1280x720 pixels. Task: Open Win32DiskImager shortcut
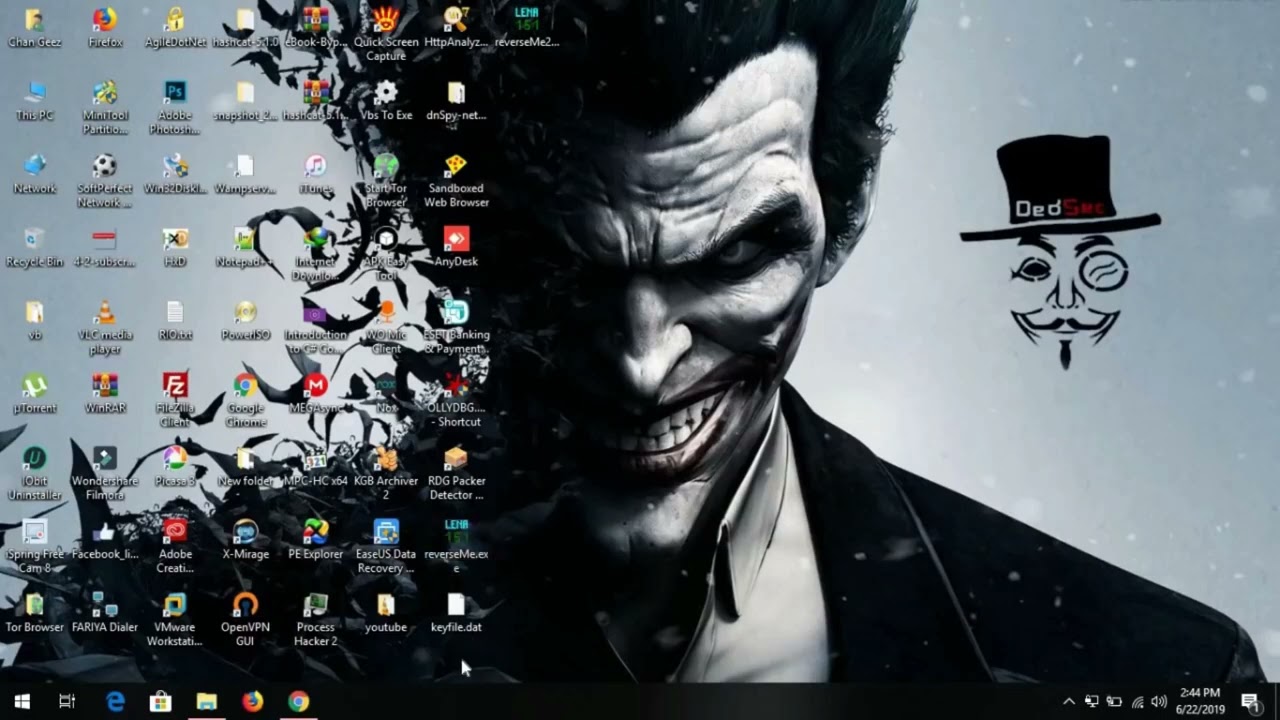pyautogui.click(x=175, y=174)
